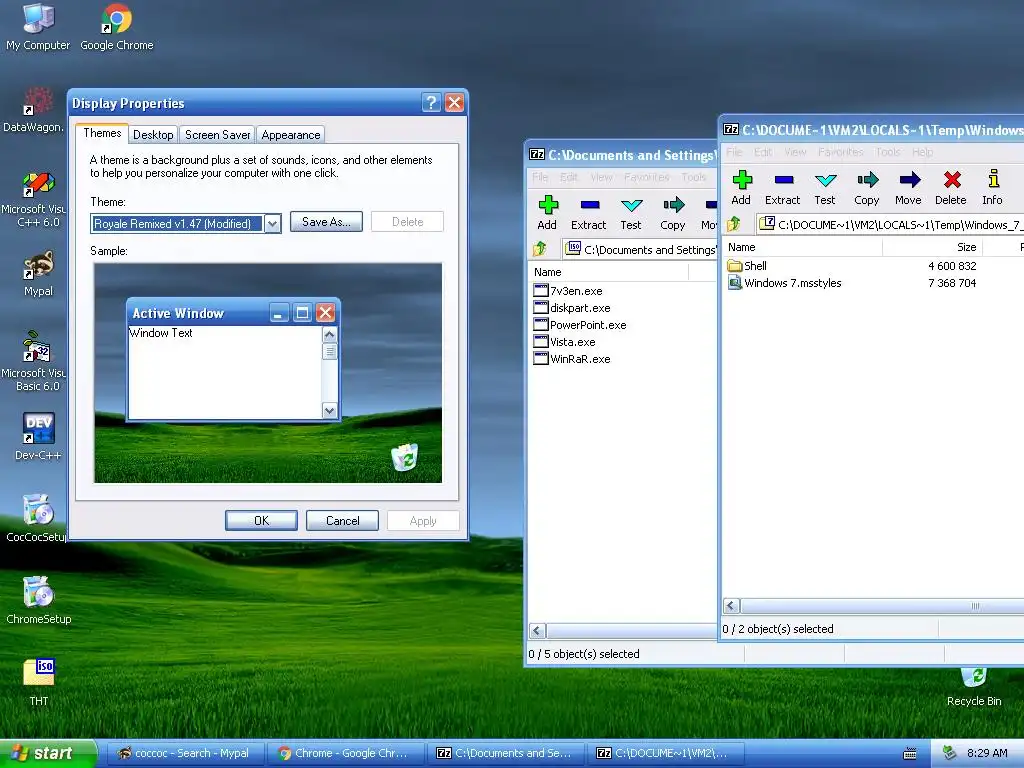Open Recycle Bin on desktop

974,688
